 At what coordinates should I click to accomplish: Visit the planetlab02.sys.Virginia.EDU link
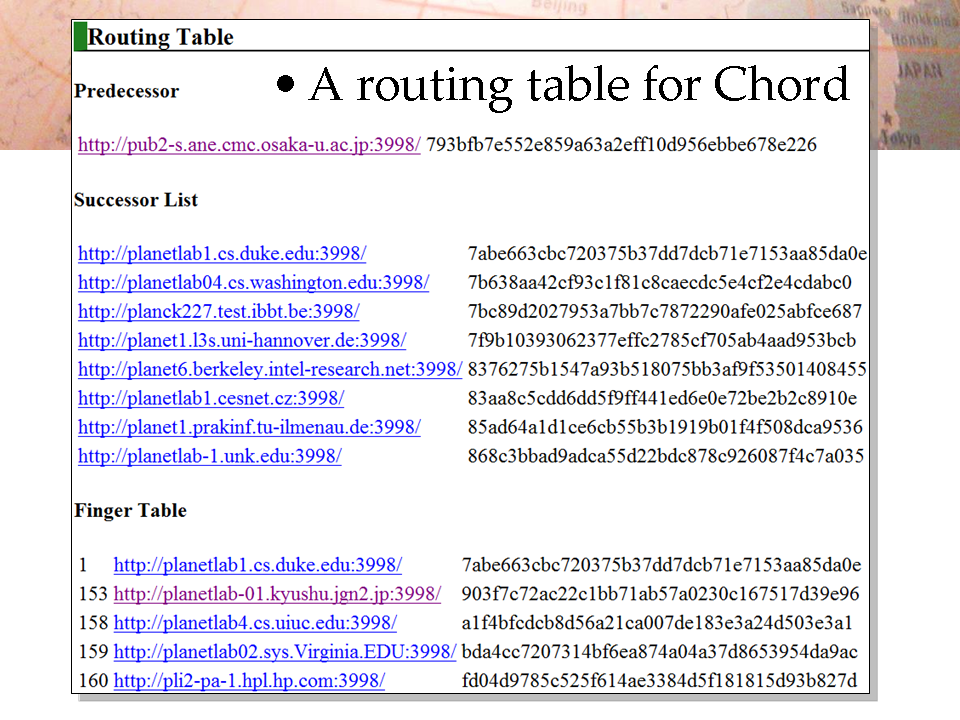(285, 651)
